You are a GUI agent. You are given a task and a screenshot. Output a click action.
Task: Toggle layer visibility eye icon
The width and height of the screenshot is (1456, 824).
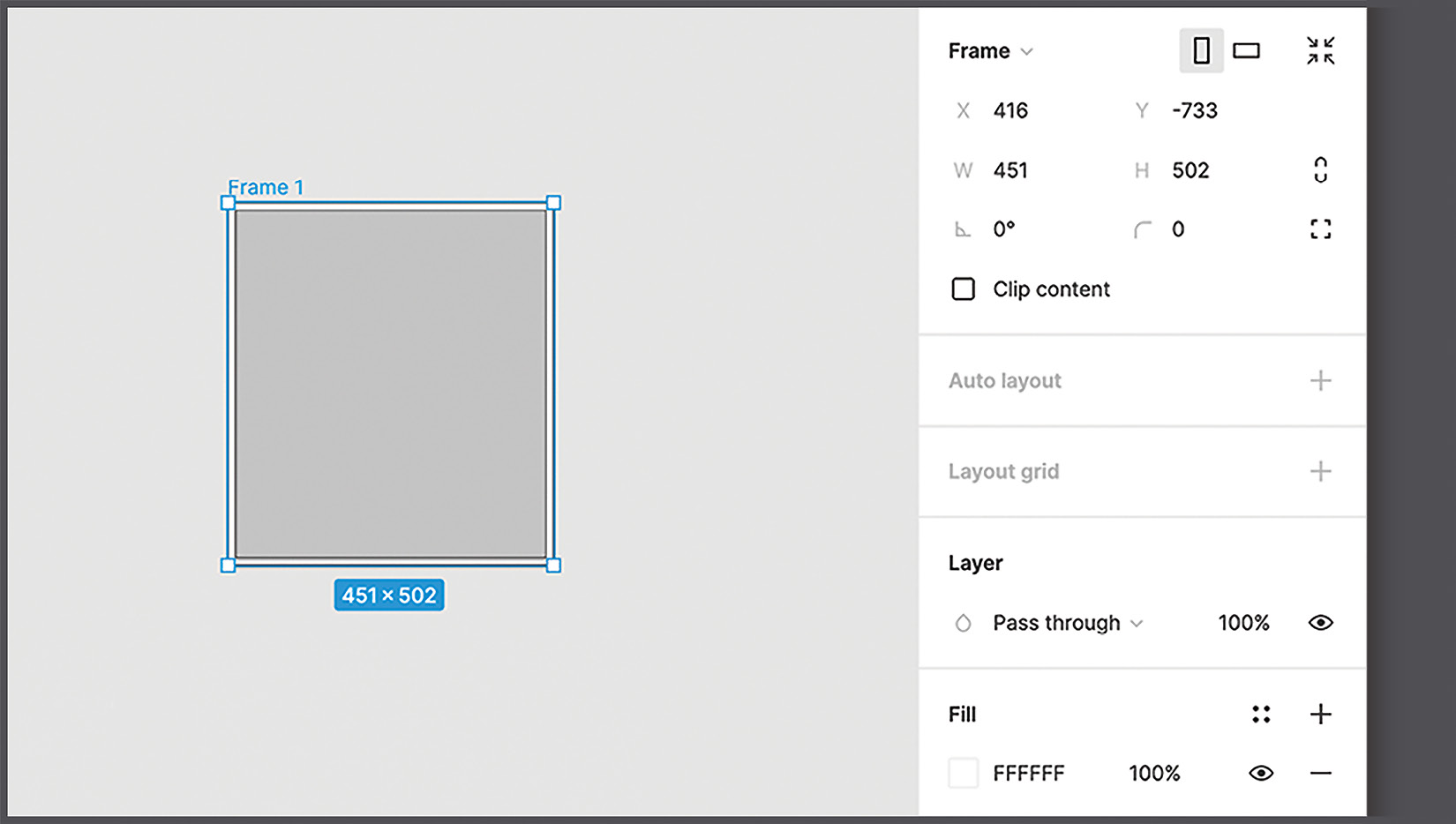(1320, 623)
